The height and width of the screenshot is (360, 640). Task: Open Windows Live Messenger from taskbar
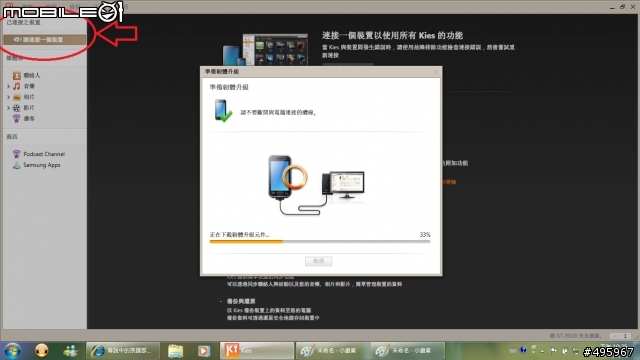(x=70, y=351)
